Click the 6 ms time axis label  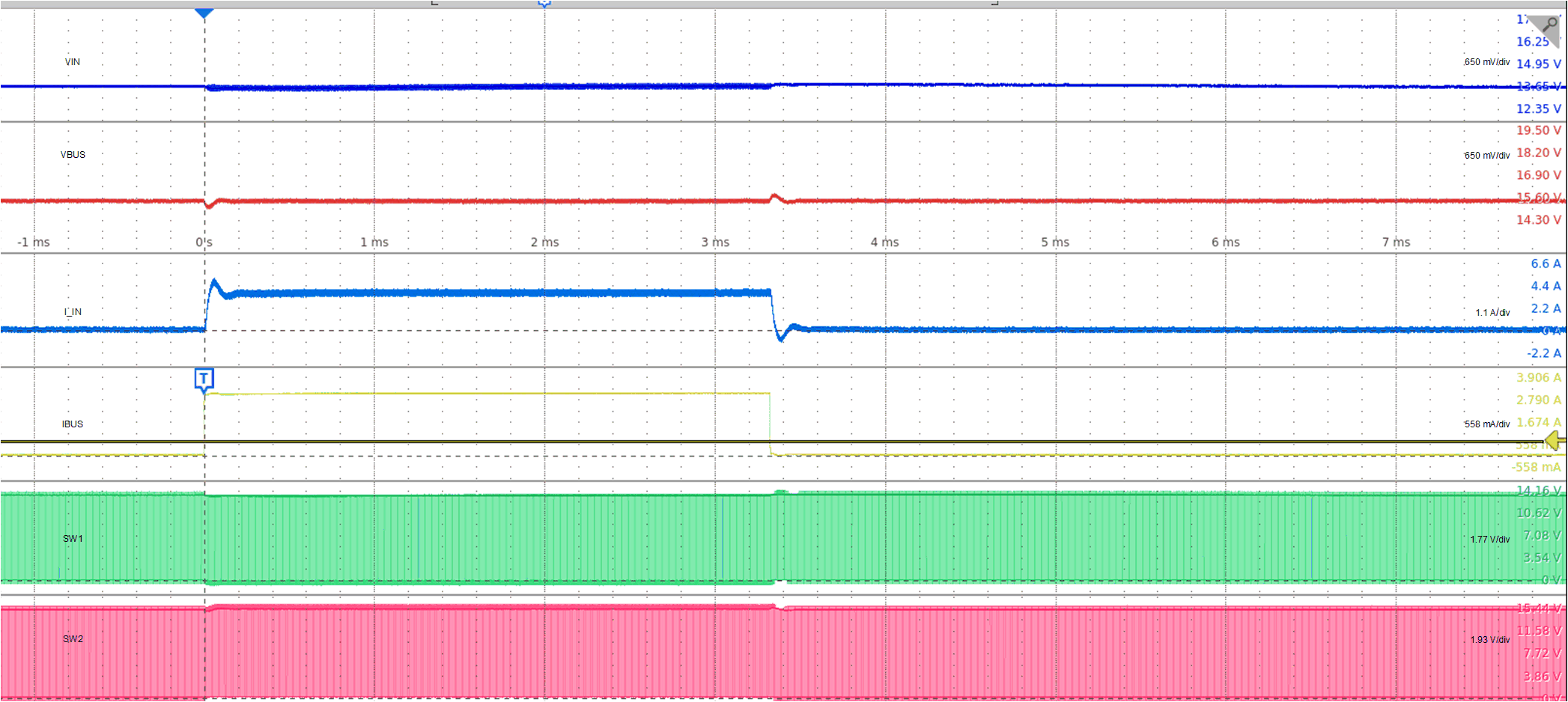click(x=1226, y=242)
